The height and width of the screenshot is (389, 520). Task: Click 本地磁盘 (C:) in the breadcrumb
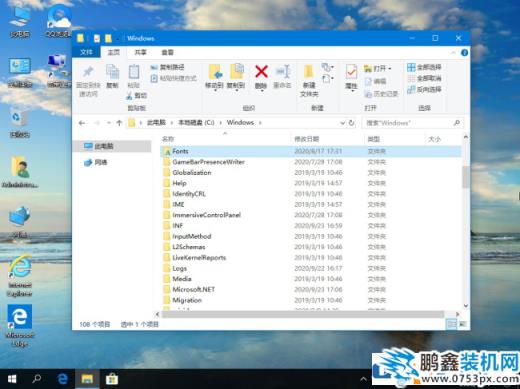196,123
